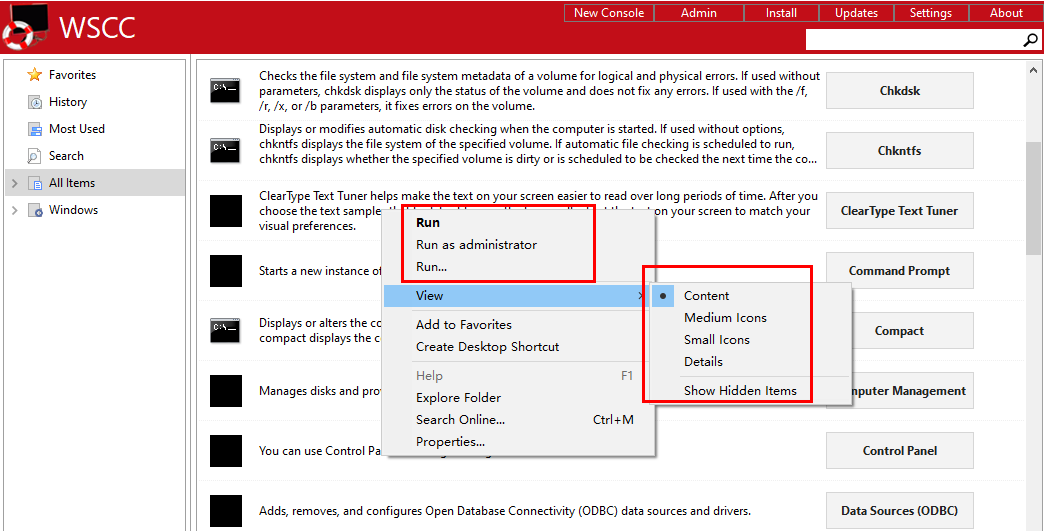Click the Chkdsk description text
Image resolution: width=1044 pixels, height=531 pixels.
[x=539, y=90]
